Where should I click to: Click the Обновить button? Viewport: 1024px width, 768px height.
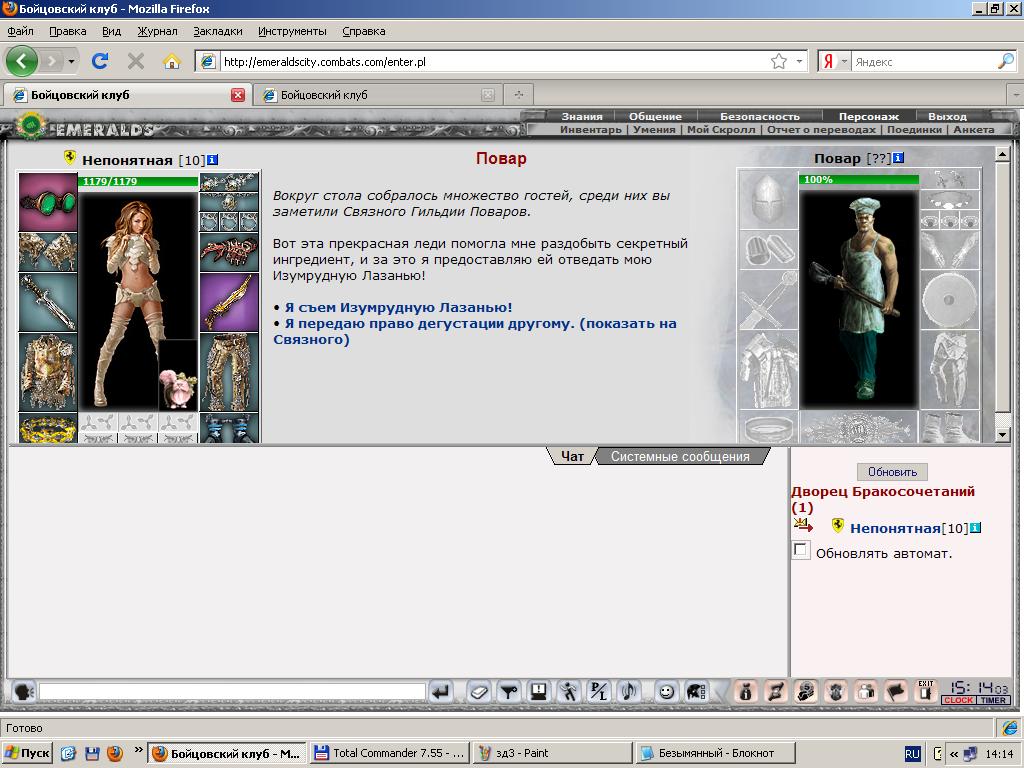892,472
